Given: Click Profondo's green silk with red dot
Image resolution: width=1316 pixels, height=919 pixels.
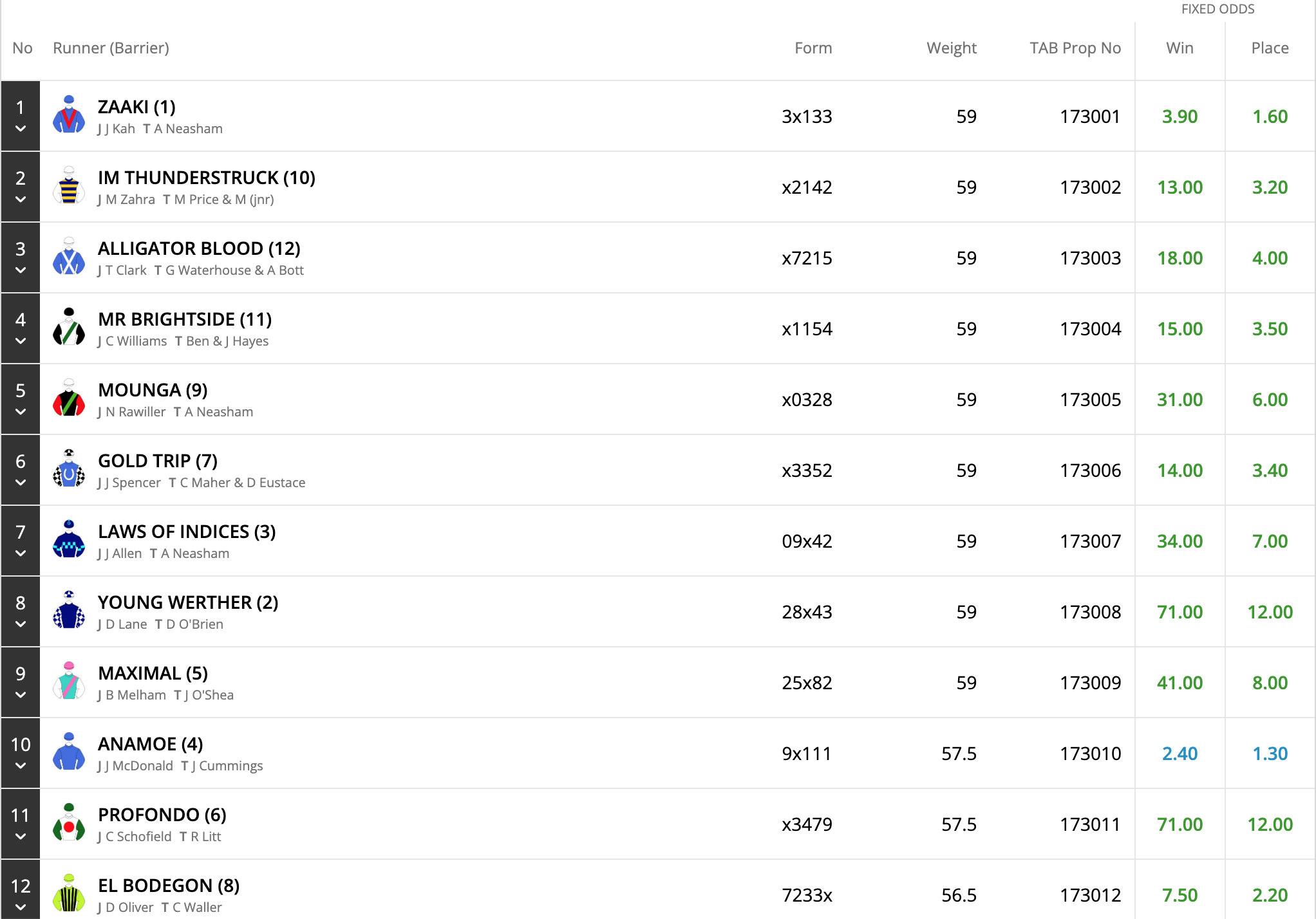Looking at the screenshot, I should click(x=69, y=824).
